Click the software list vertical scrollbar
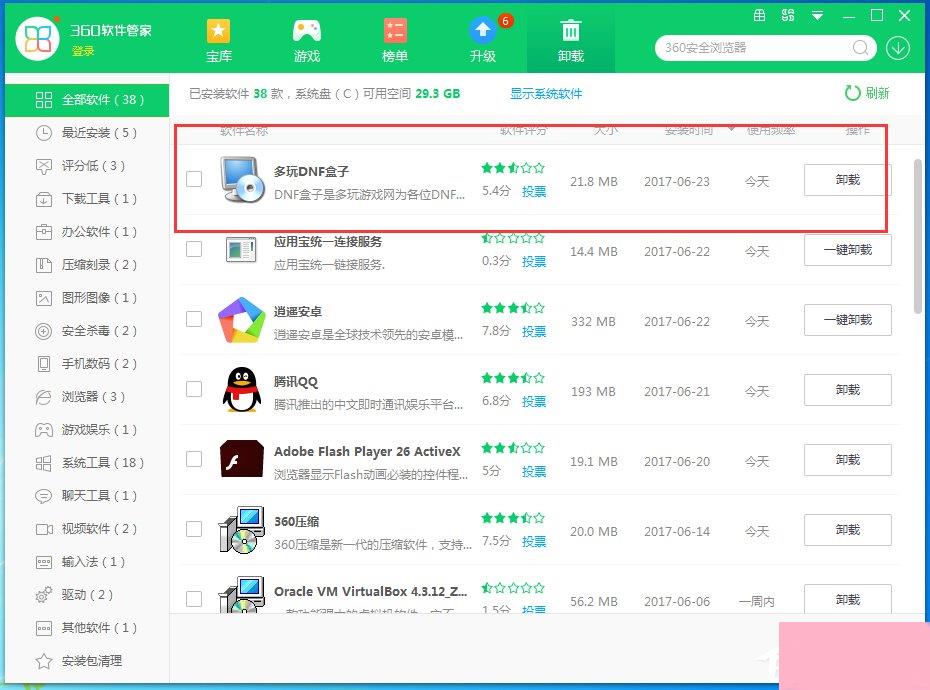 click(918, 236)
